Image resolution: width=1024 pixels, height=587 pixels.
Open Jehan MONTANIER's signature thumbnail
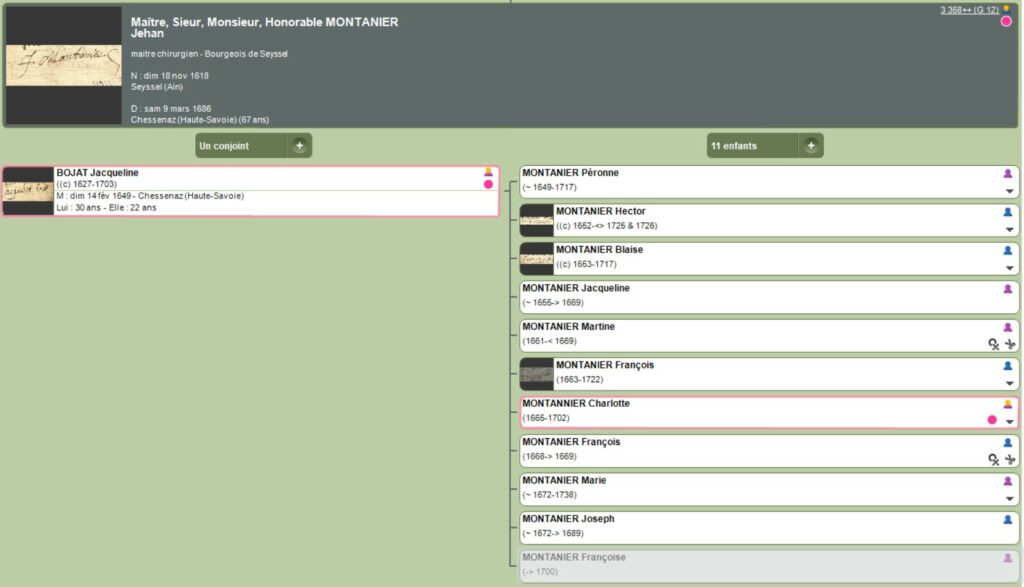click(x=64, y=65)
